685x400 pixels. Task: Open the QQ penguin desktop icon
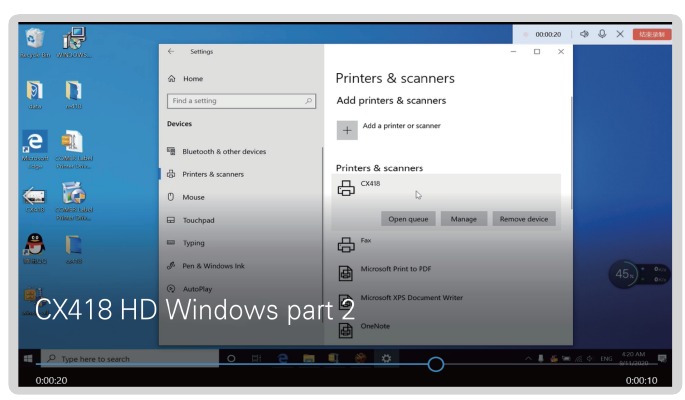33,244
